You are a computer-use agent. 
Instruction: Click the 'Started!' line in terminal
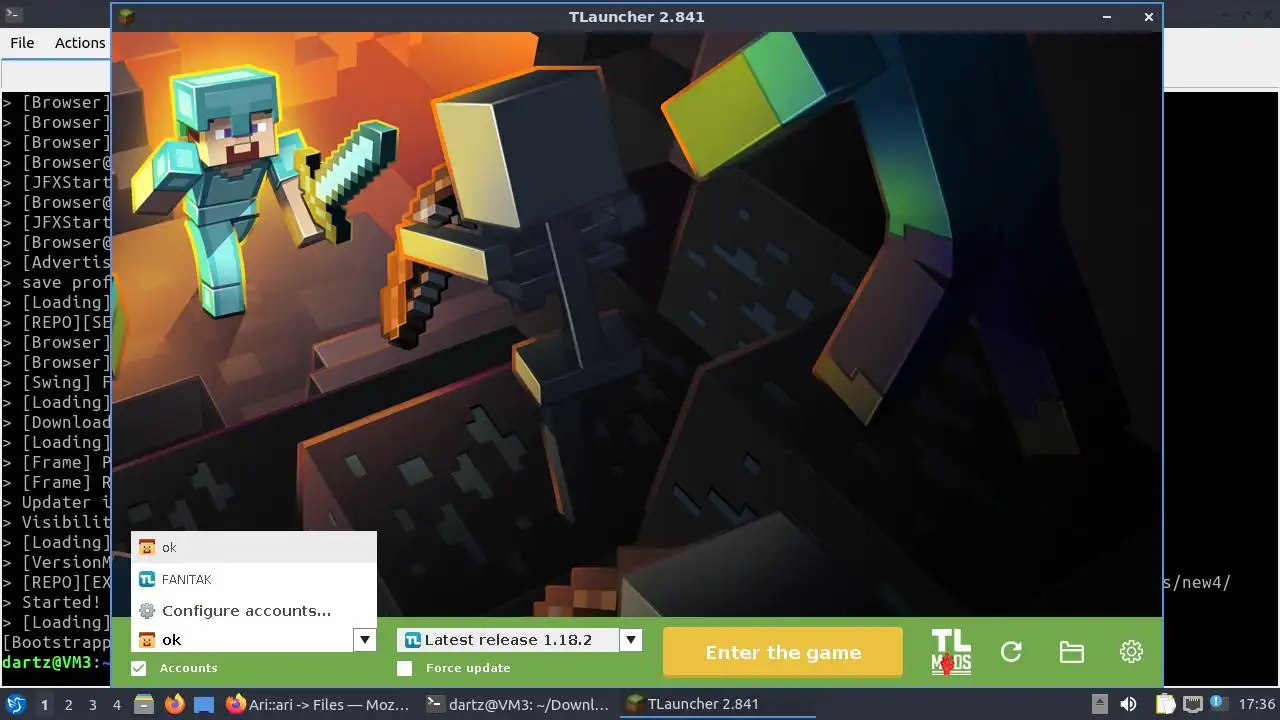pos(61,602)
